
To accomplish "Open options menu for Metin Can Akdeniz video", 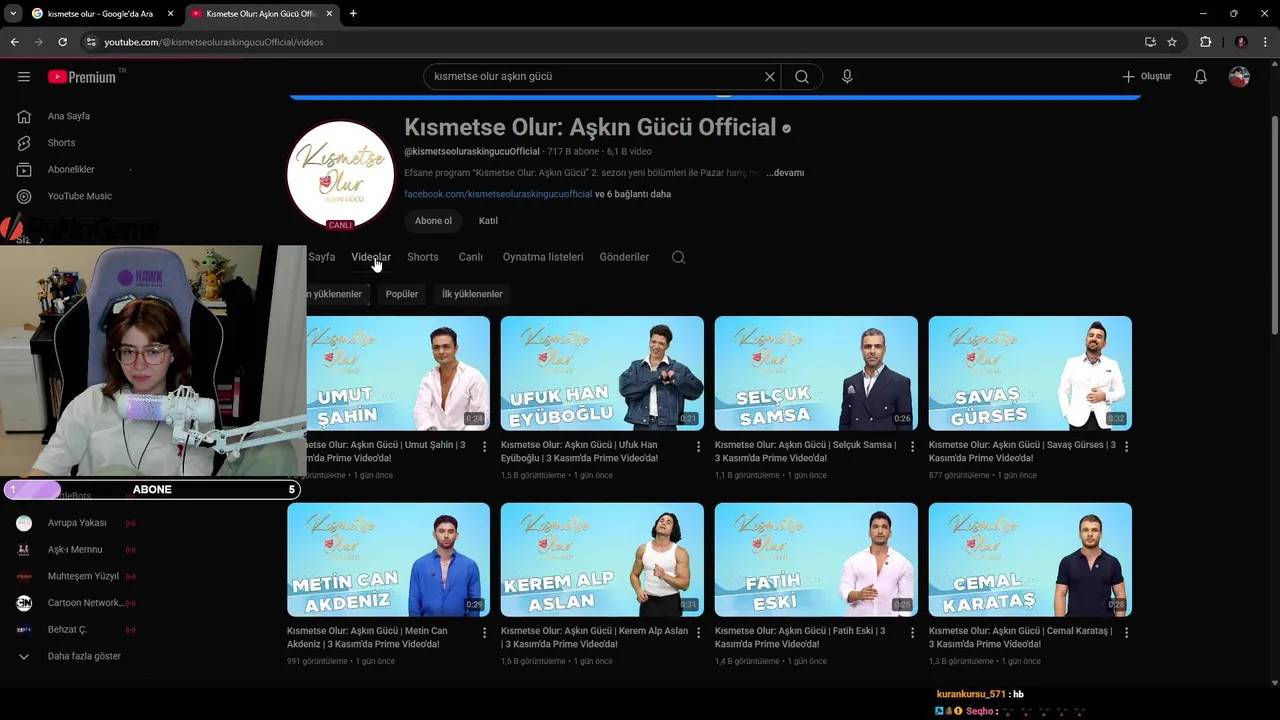I will 485,633.
